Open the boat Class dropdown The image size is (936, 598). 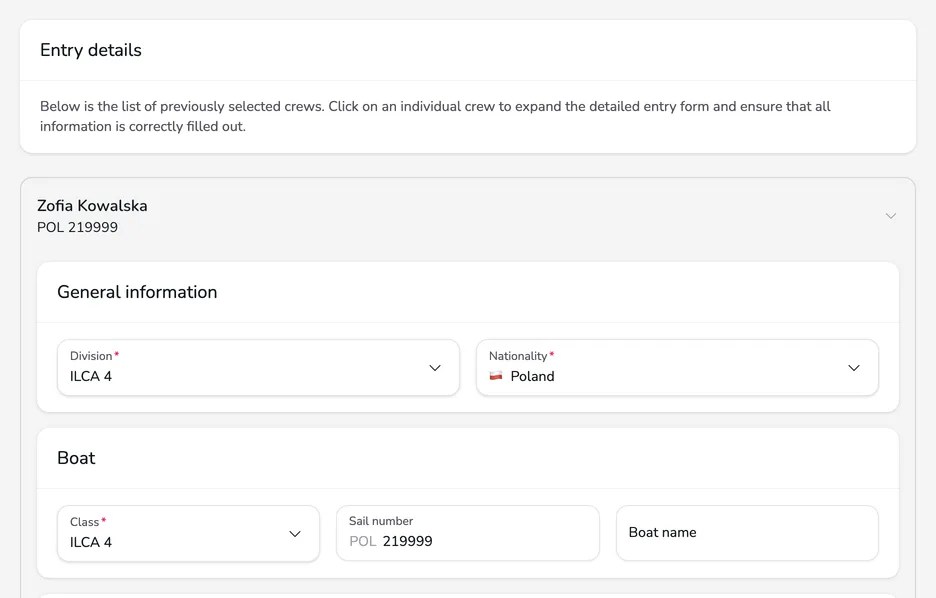pyautogui.click(x=189, y=534)
